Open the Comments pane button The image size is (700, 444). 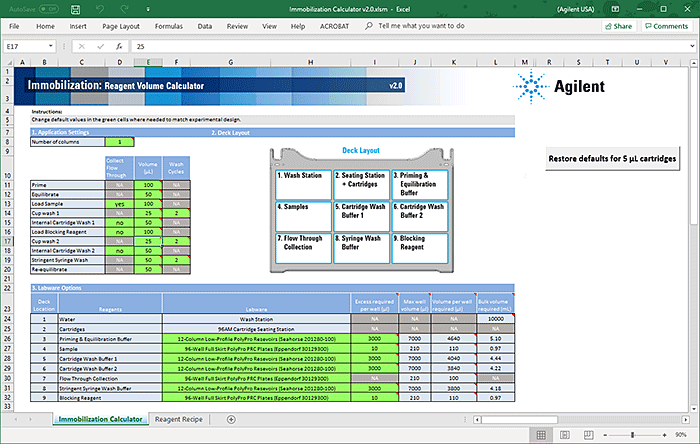pos(668,26)
